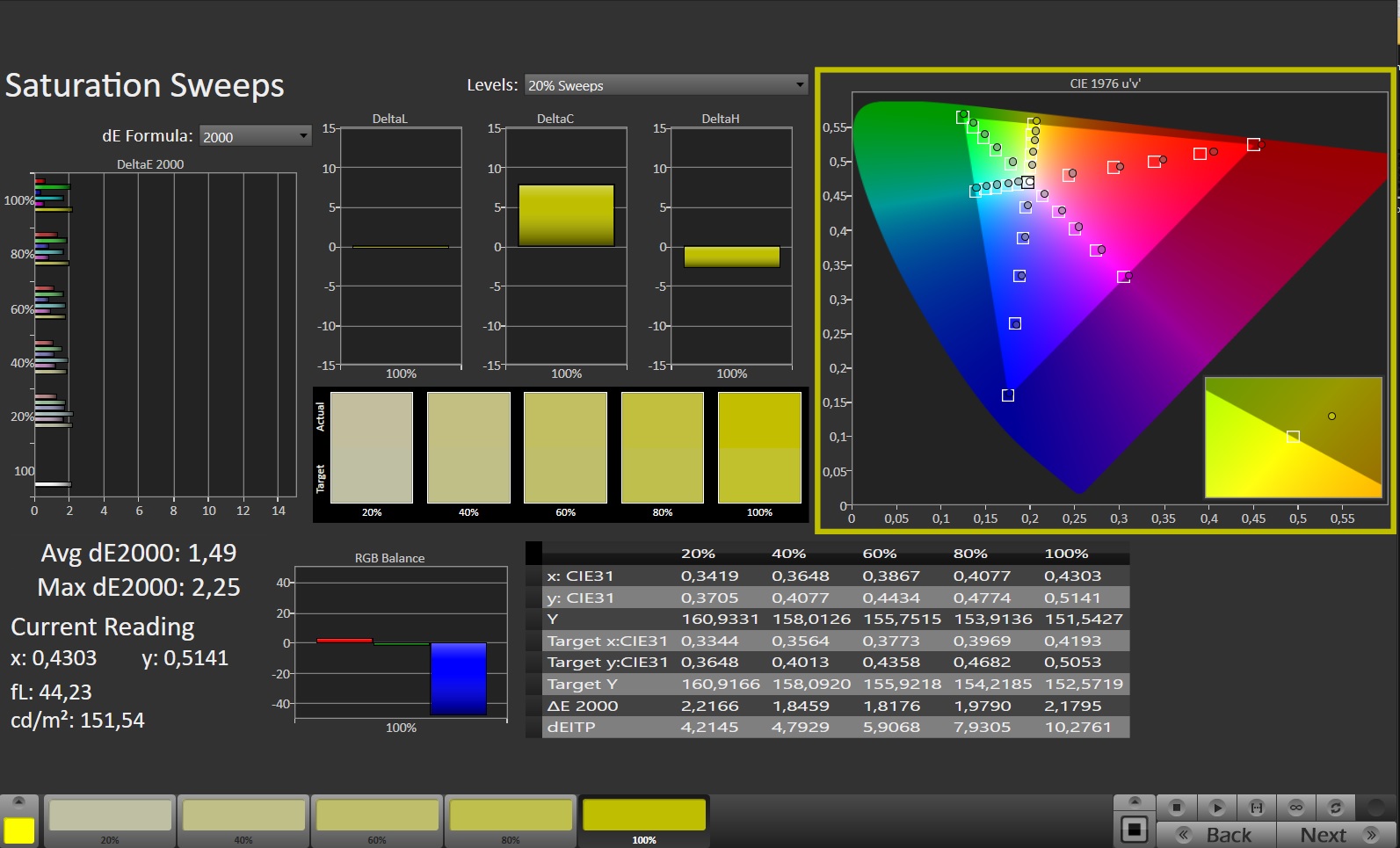Open the dE Formula dropdown

(x=255, y=136)
